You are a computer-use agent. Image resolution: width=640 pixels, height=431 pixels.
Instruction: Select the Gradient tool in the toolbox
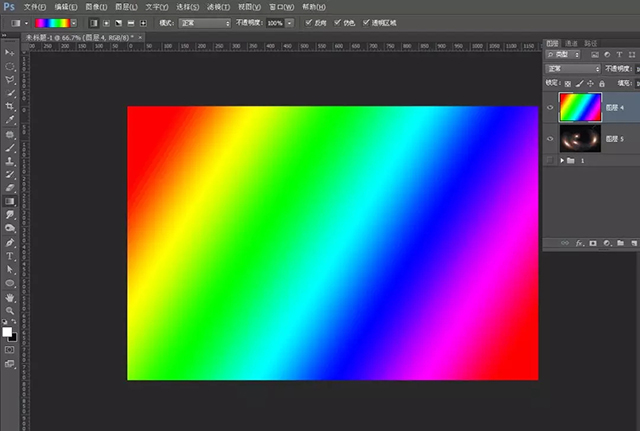(x=10, y=201)
